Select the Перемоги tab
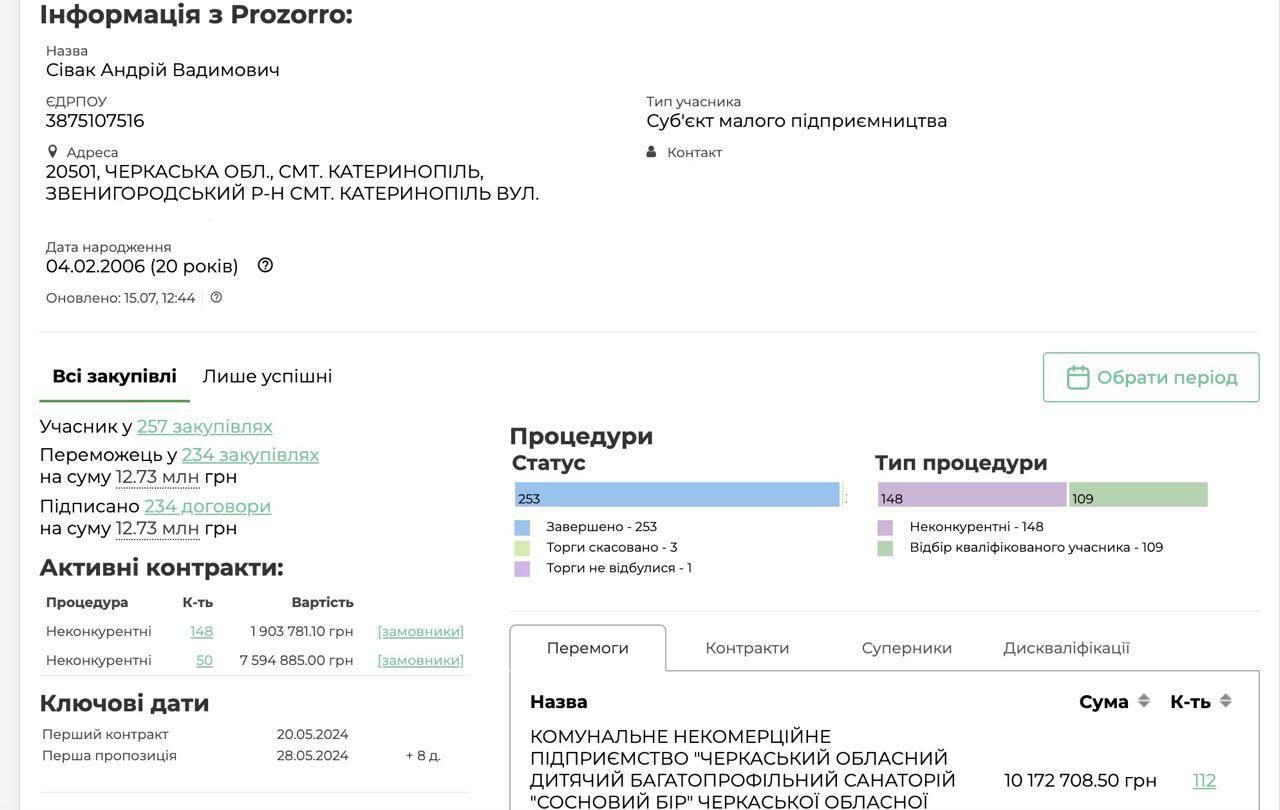Image resolution: width=1280 pixels, height=810 pixels. (x=588, y=648)
